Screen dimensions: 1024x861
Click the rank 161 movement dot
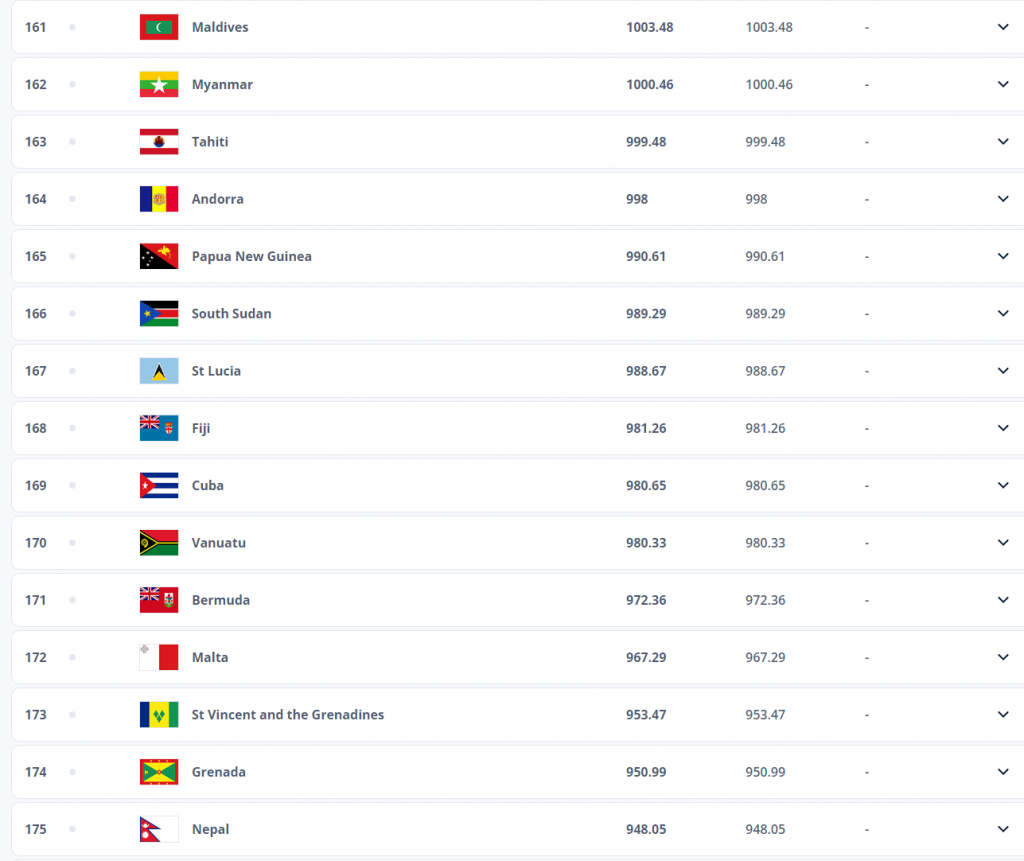[x=72, y=27]
